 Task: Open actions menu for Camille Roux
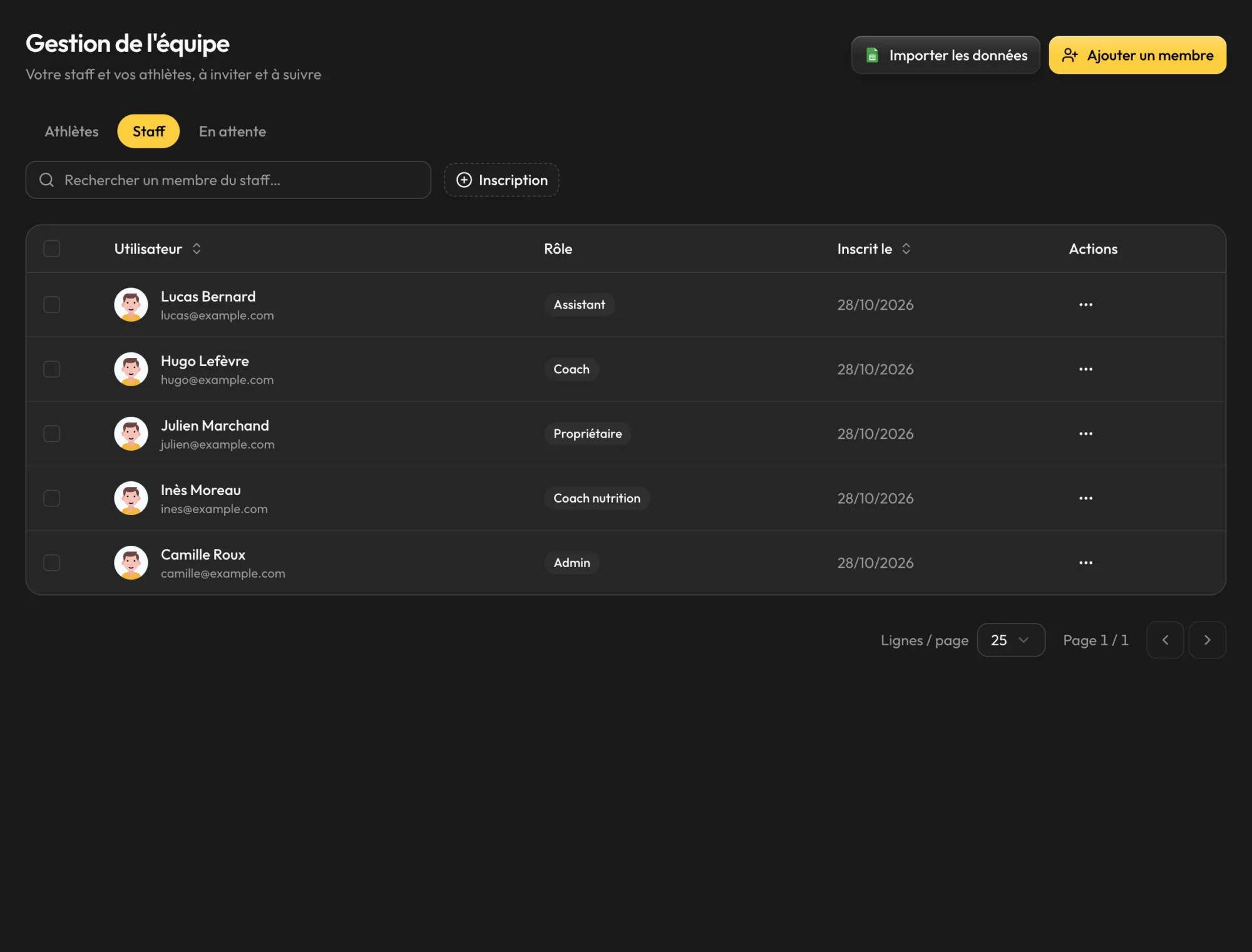[x=1085, y=563]
